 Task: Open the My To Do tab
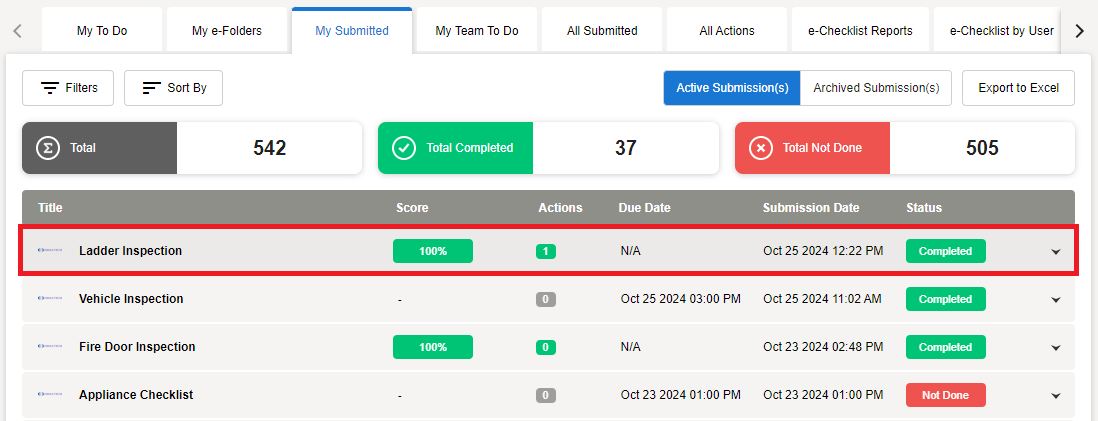(x=100, y=31)
